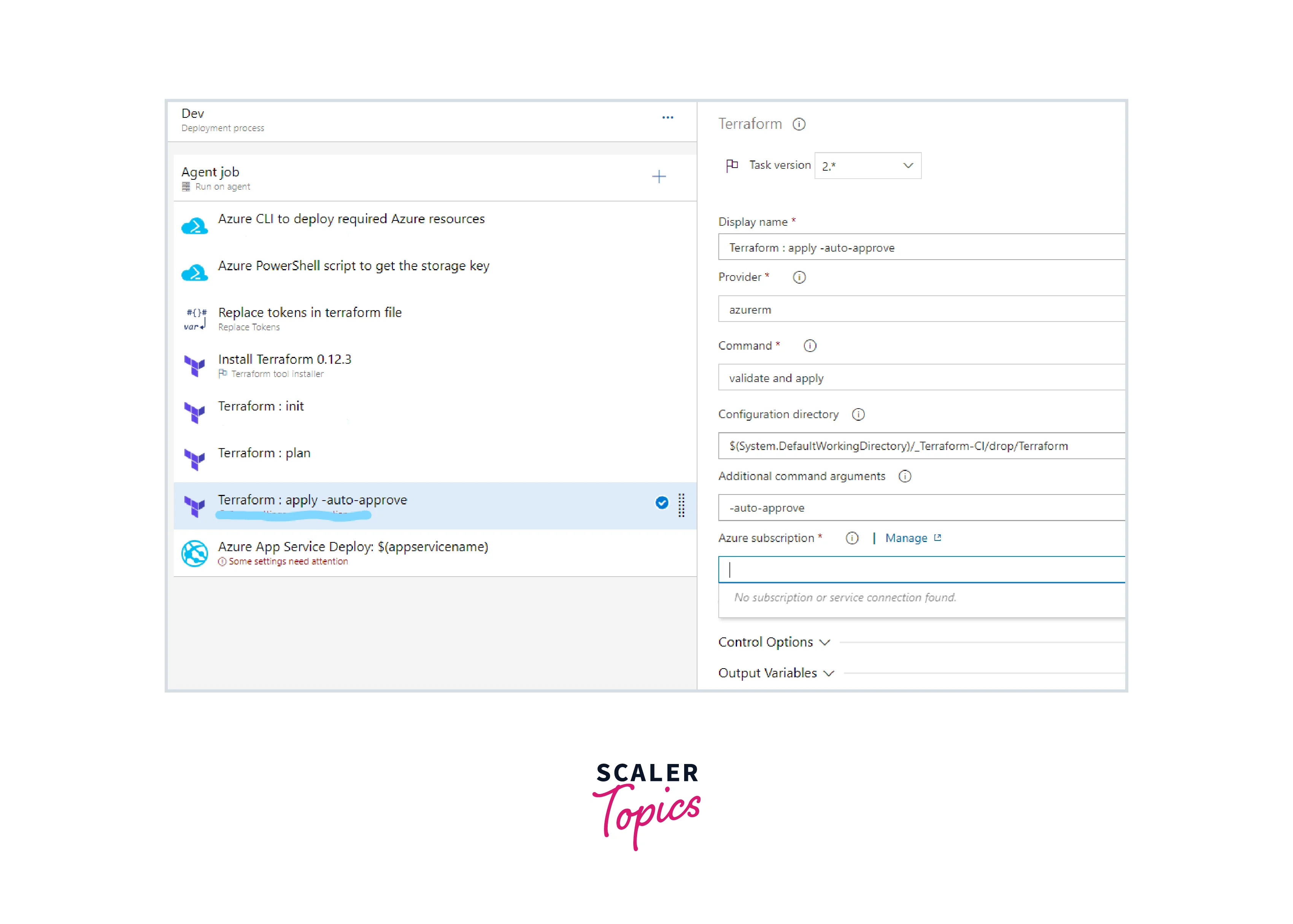Screen dimensions: 1293x924
Task: Click the Replace Tokens task icon
Action: (195, 319)
